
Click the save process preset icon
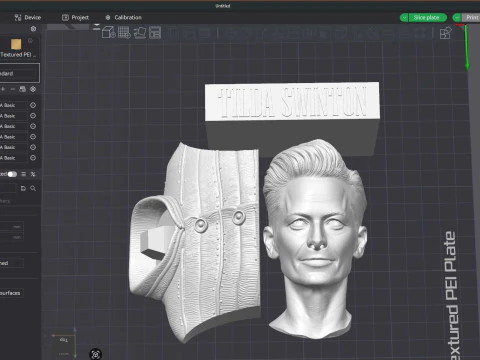(x=23, y=188)
